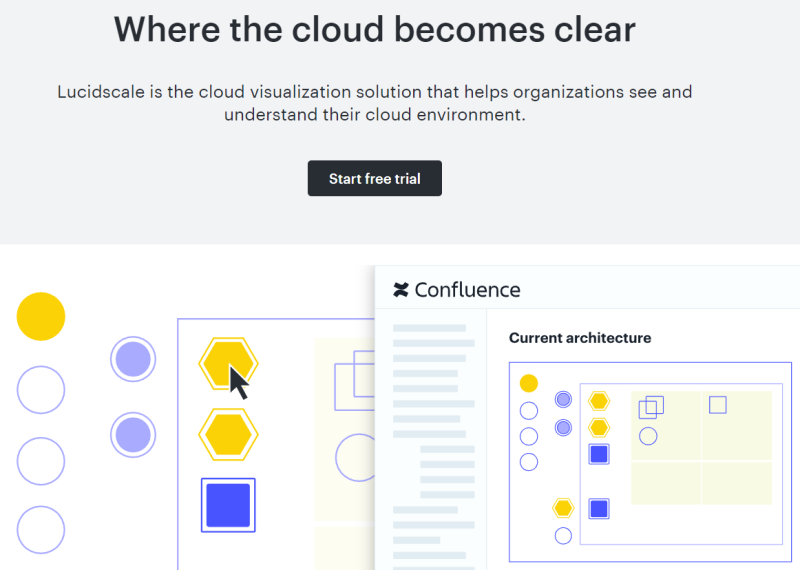
Task: Click the Confluence wordmark text
Action: pyautogui.click(x=467, y=290)
